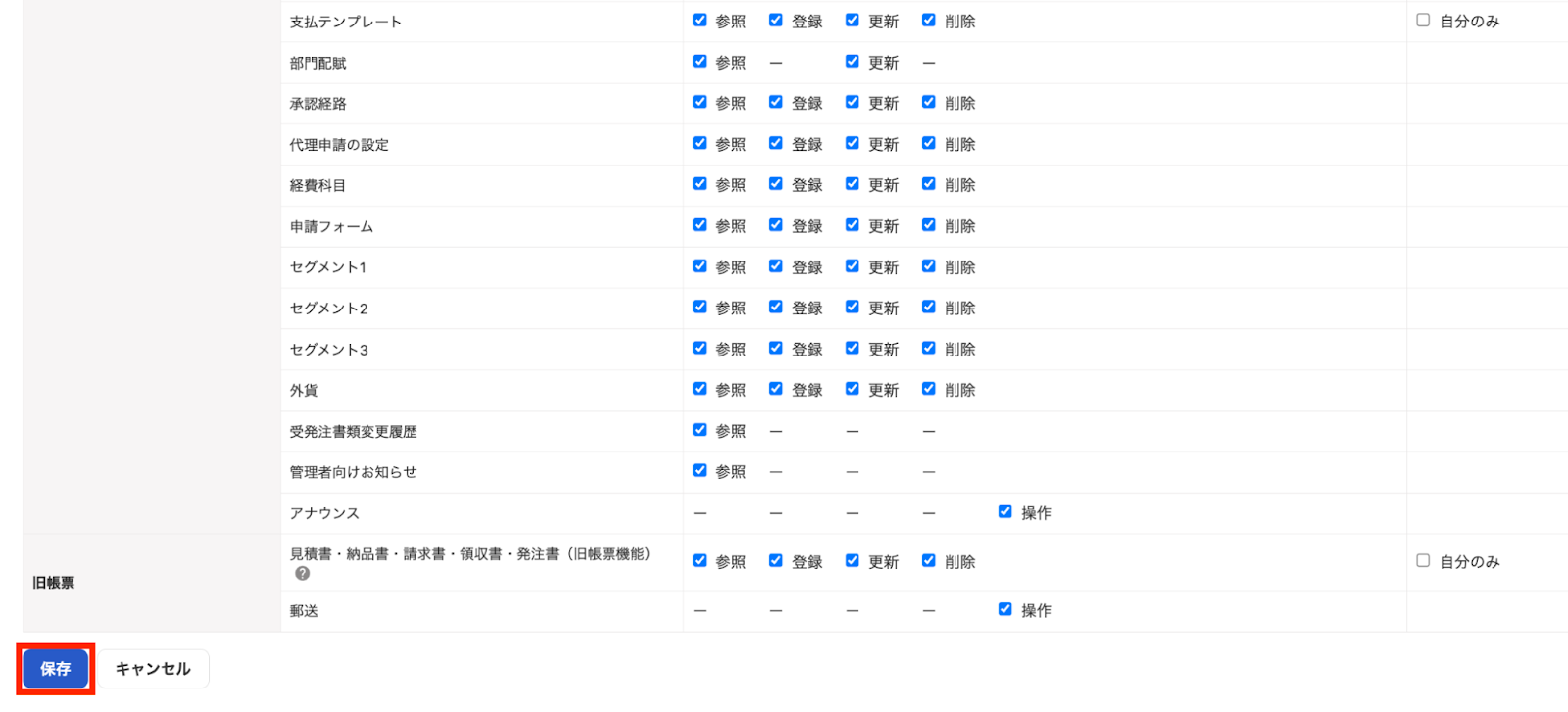Toggle 登録 checkbox for 経費科目
The width and height of the screenshot is (1568, 712).
pos(776,184)
